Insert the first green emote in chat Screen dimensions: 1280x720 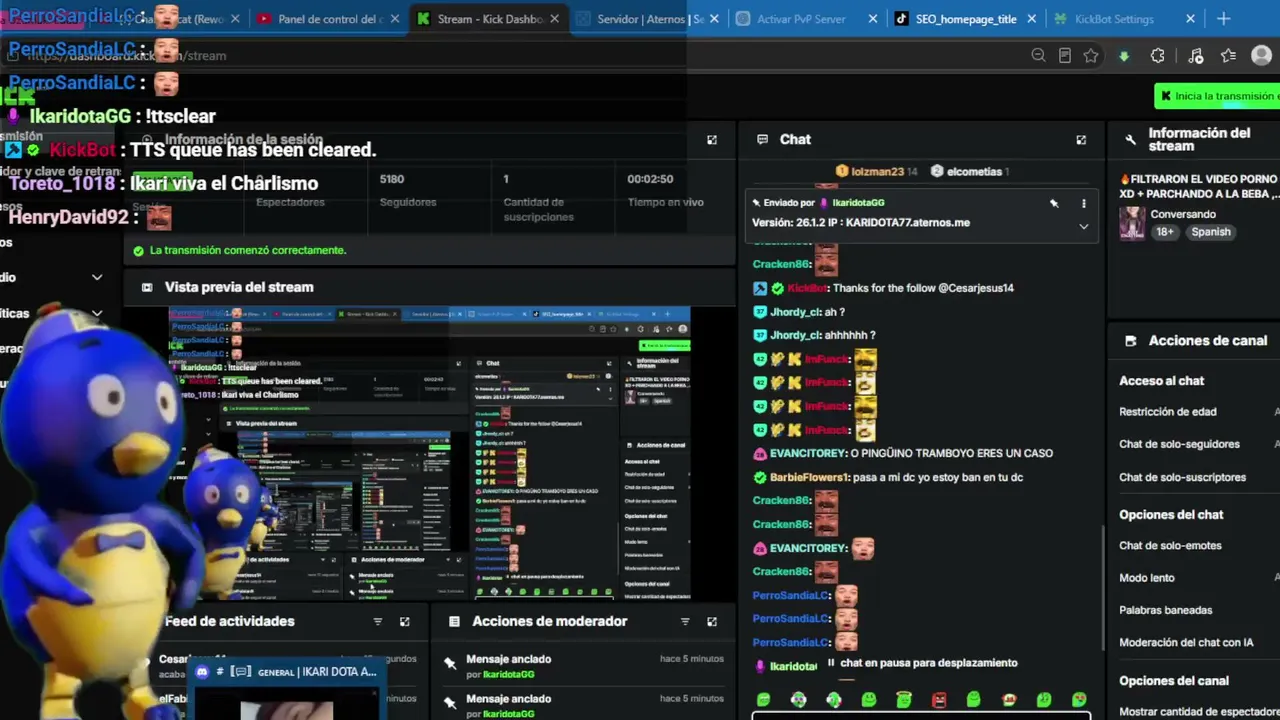click(x=764, y=700)
